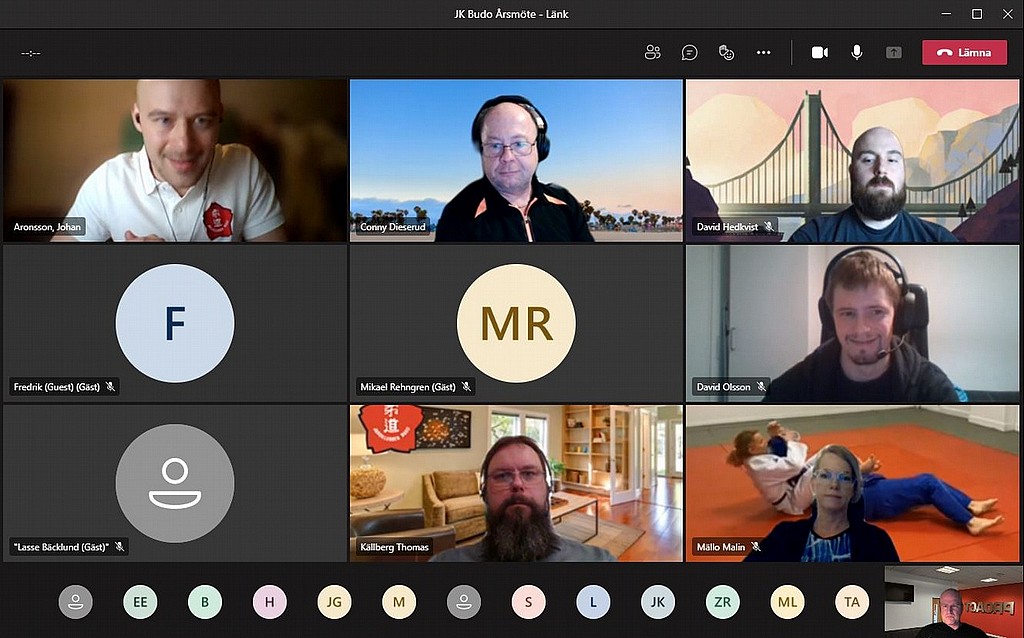Toggle the camera on or off
The image size is (1024, 638).
[x=820, y=53]
